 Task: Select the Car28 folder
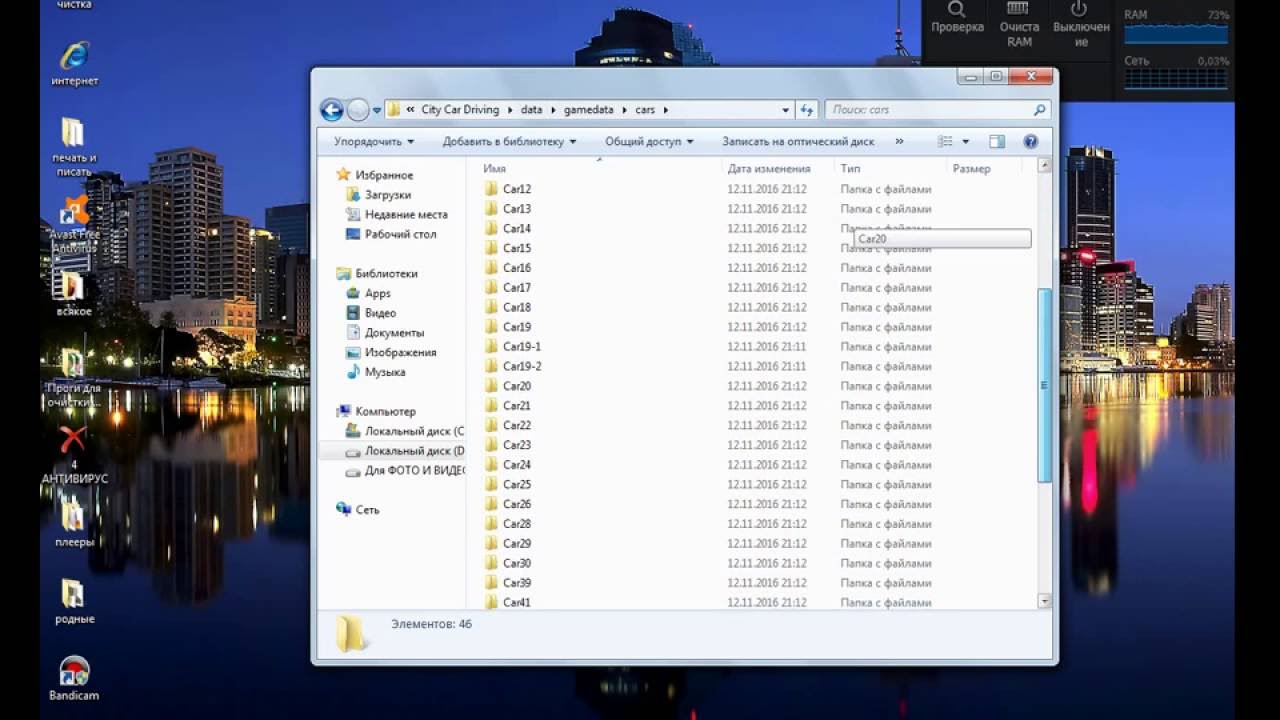click(517, 524)
